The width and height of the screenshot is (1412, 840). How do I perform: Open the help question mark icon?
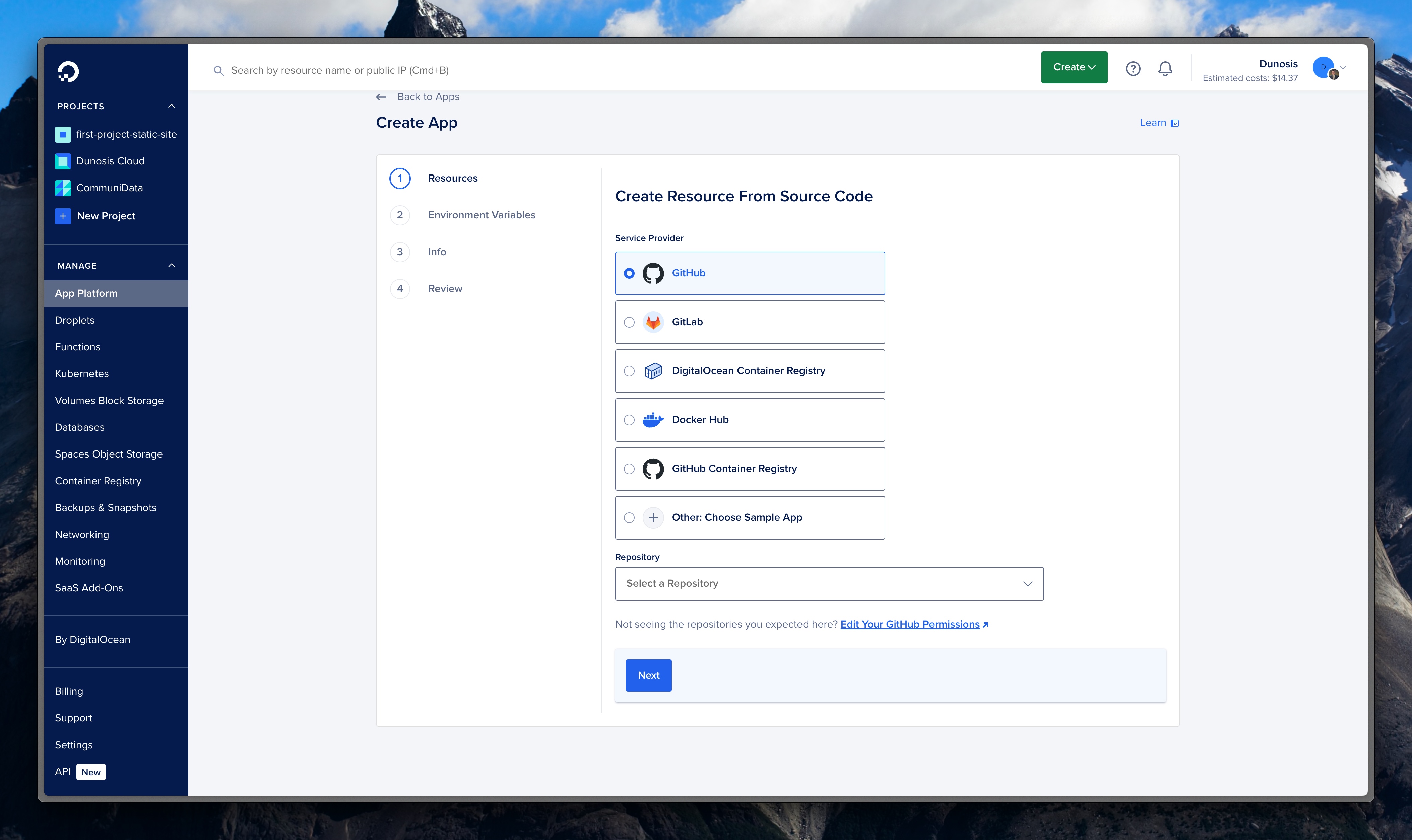click(1133, 68)
